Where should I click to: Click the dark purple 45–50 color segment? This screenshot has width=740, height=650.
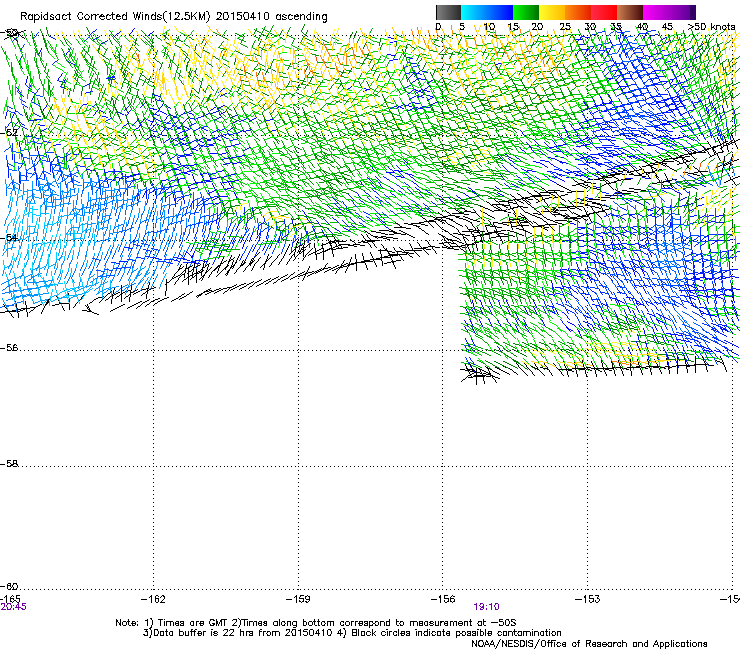682,12
